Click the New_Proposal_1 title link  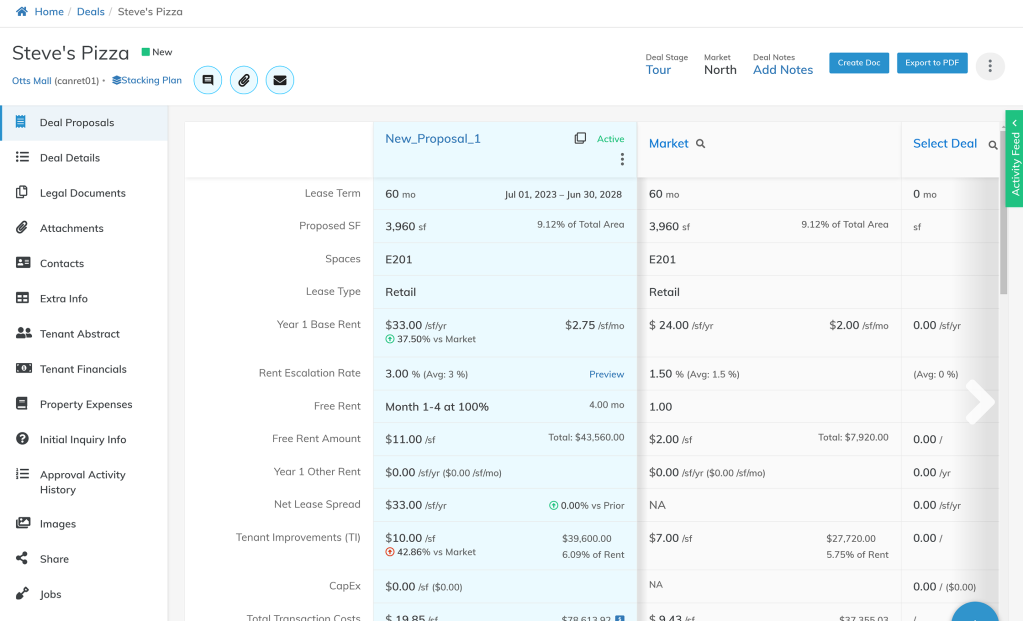[x=433, y=138]
